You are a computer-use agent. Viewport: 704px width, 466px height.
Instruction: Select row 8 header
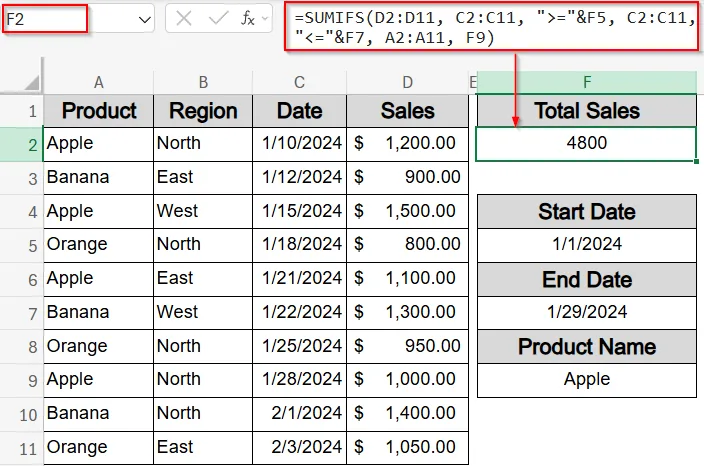pyautogui.click(x=21, y=347)
